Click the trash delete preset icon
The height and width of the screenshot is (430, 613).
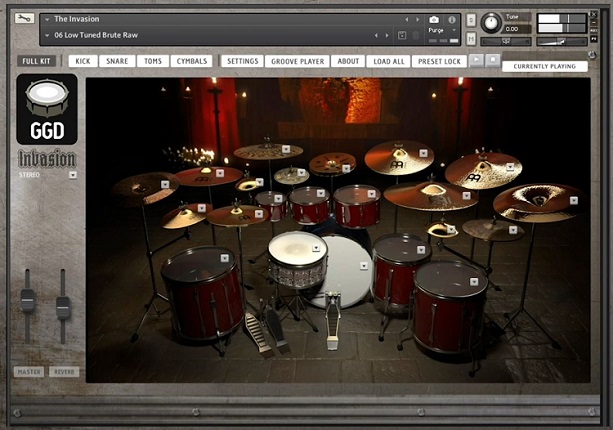(416, 35)
